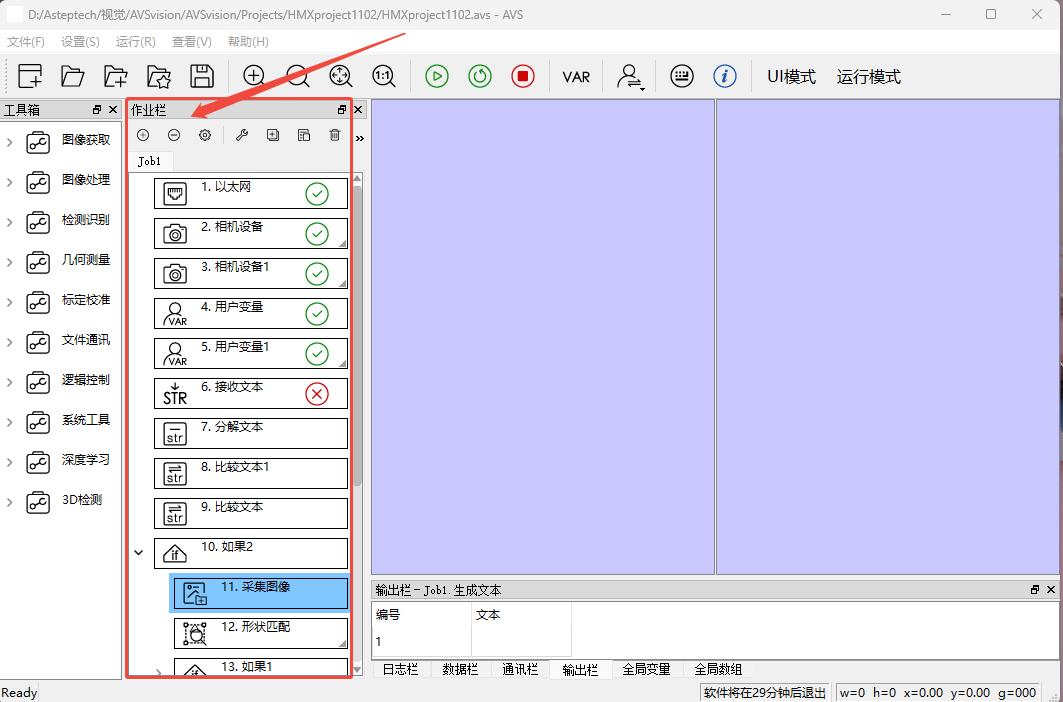1063x702 pixels.
Task: Click the 1:1 actual size zoom icon
Action: [x=384, y=77]
